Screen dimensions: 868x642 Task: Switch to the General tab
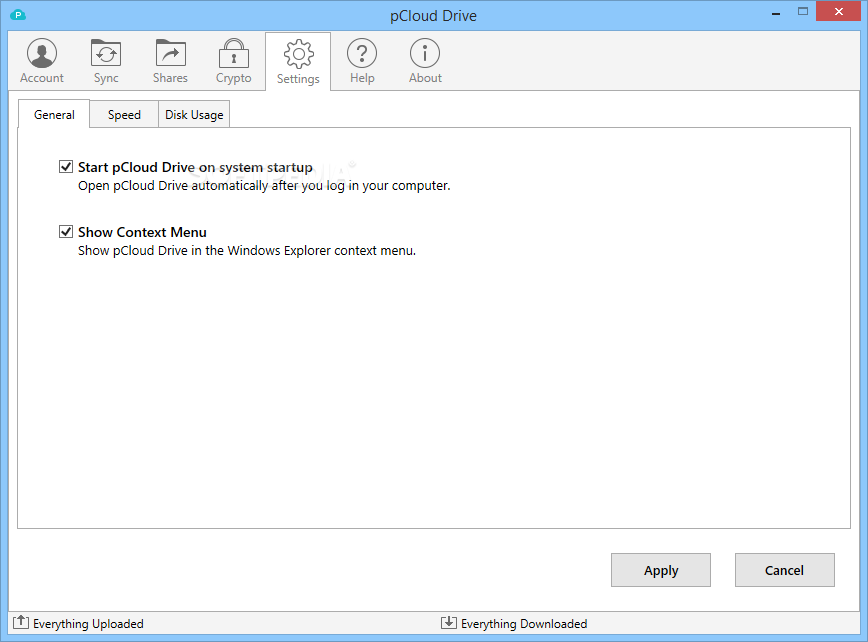54,115
